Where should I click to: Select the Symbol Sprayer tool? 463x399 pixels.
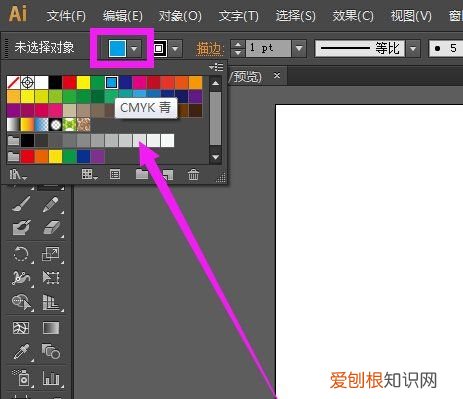pos(21,378)
